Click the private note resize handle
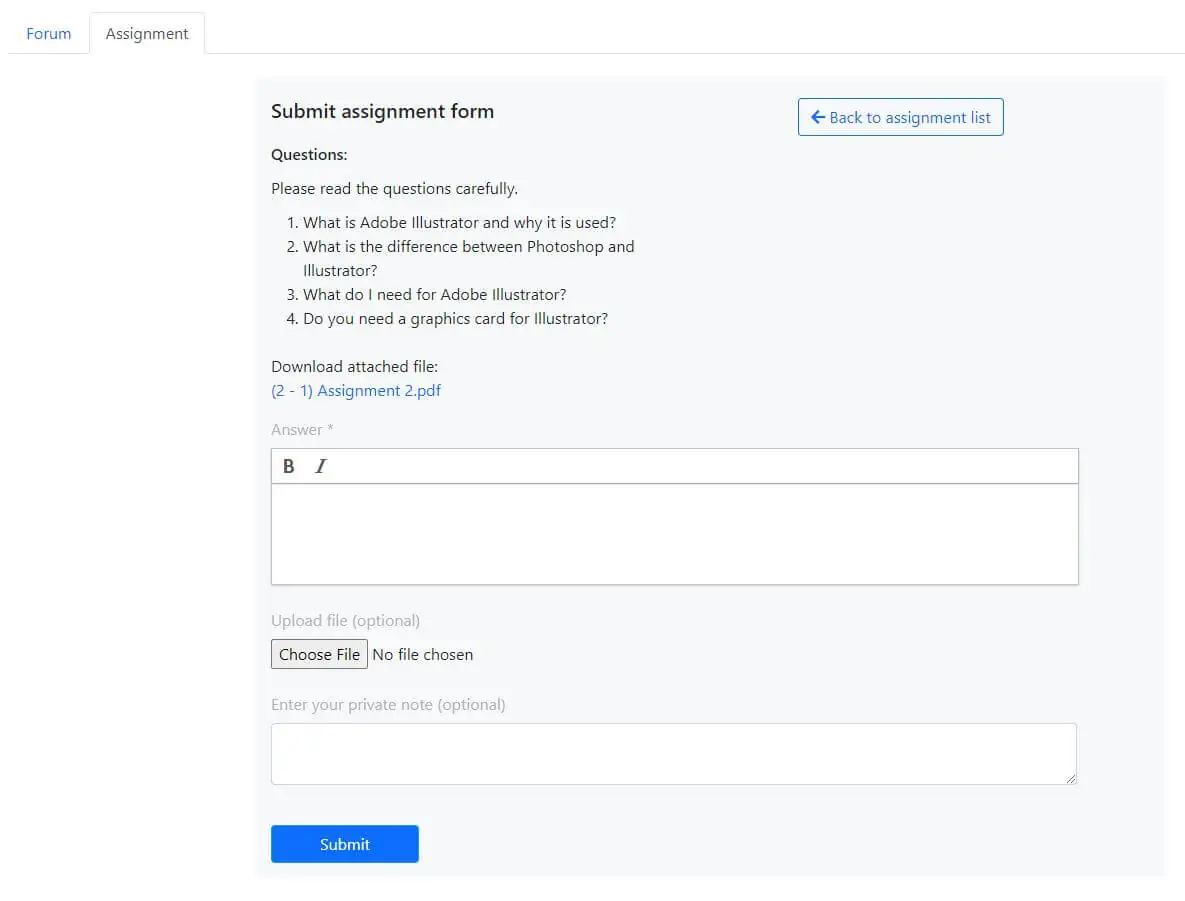1185x901 pixels. pyautogui.click(x=1071, y=778)
